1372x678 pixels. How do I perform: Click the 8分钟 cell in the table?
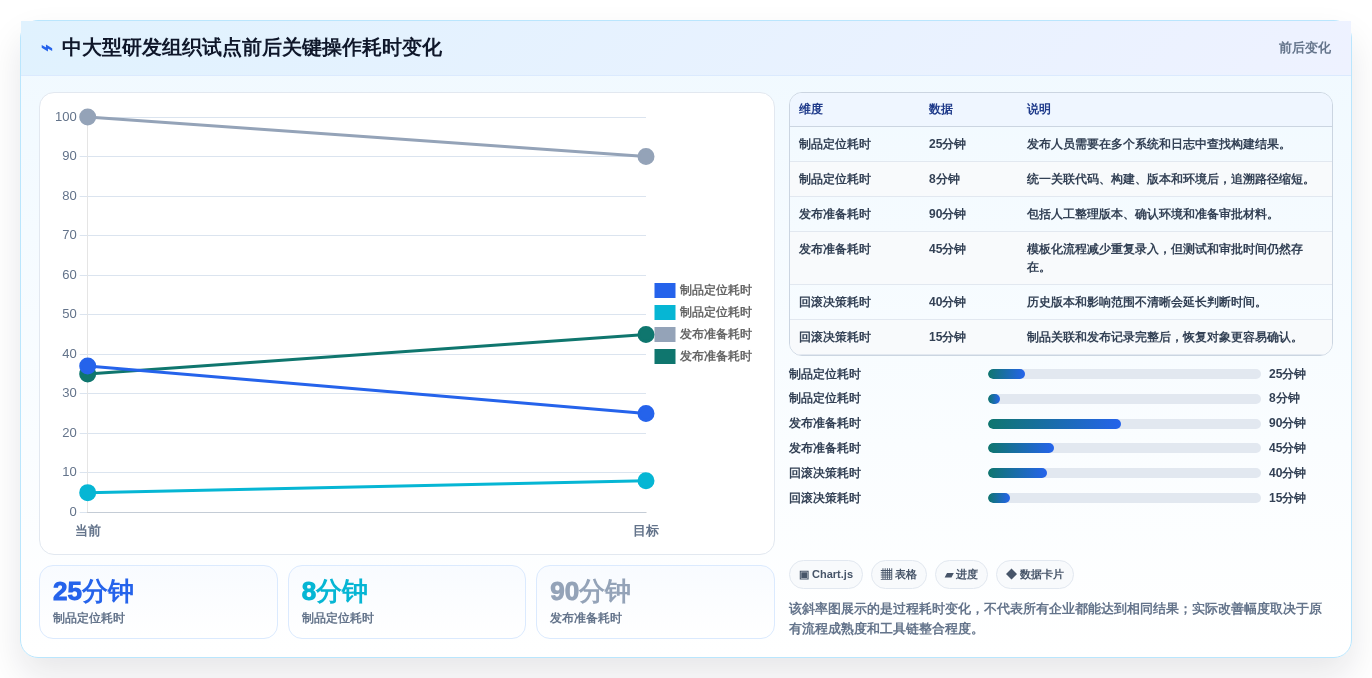944,179
